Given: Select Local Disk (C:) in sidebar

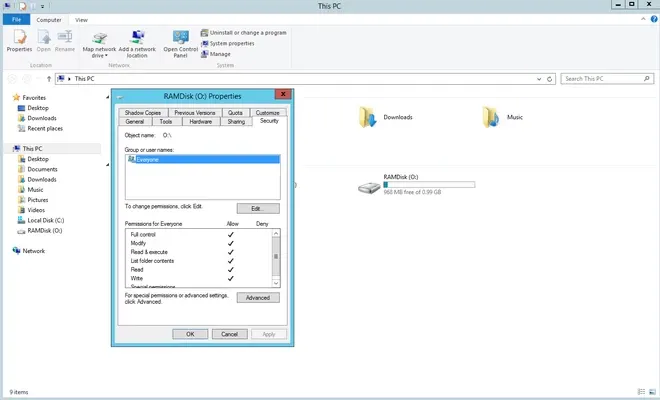Looking at the screenshot, I should pos(45,219).
